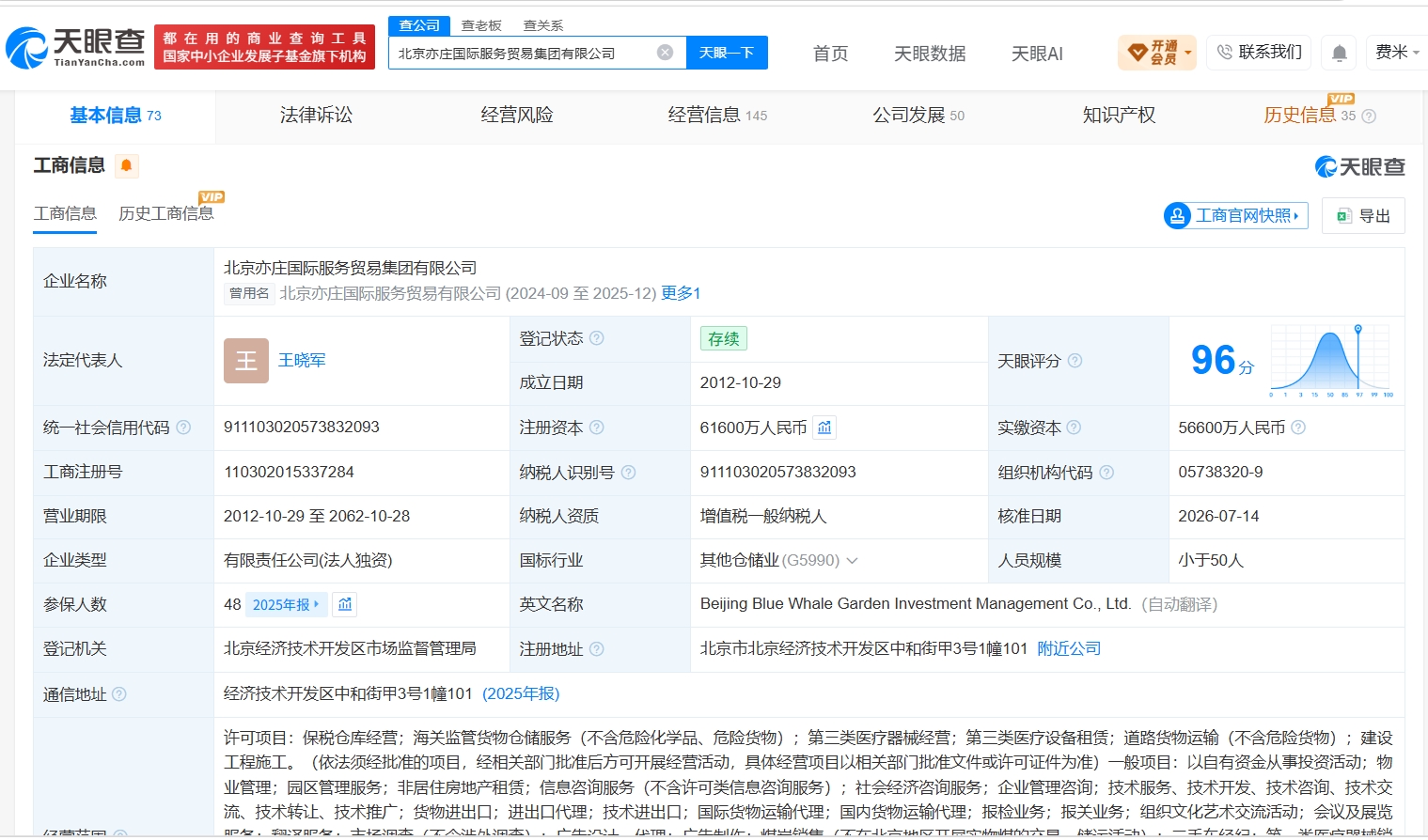Switch to 查公司 search tab
The image size is (1428, 840).
tap(419, 25)
